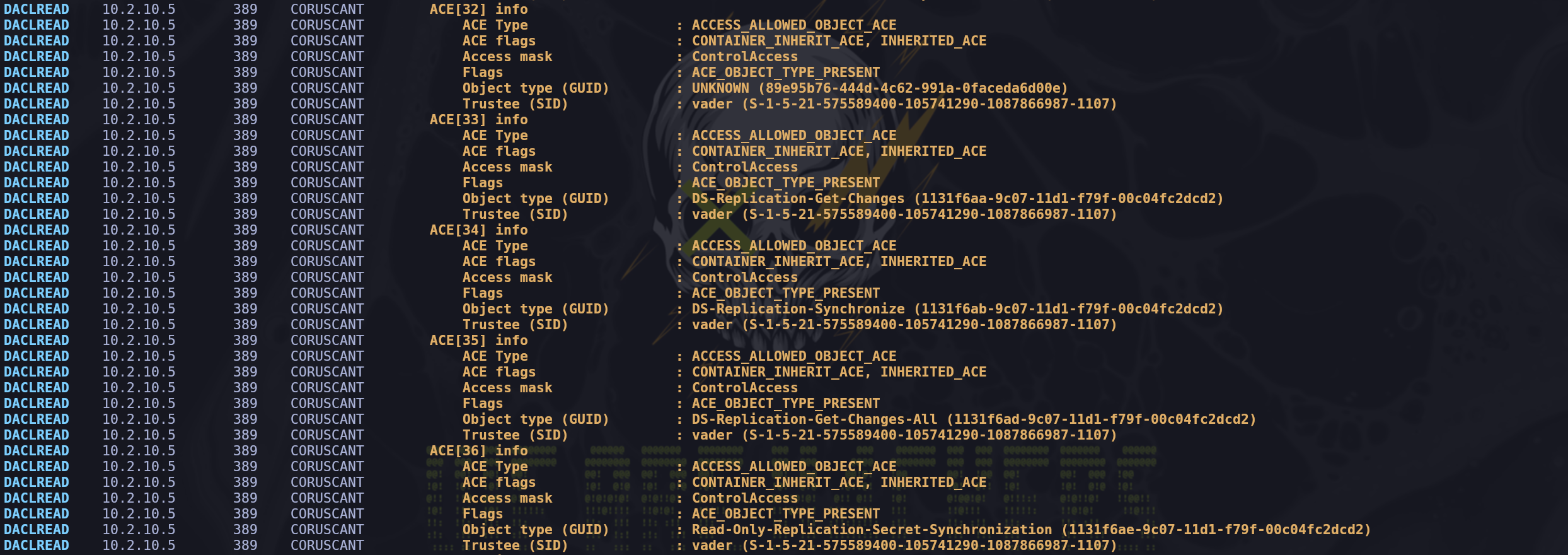Click ACCESS_ALLOWED_OBJECT_ACE value under ACE[32]
This screenshot has width=1568, height=555.
pyautogui.click(x=793, y=25)
